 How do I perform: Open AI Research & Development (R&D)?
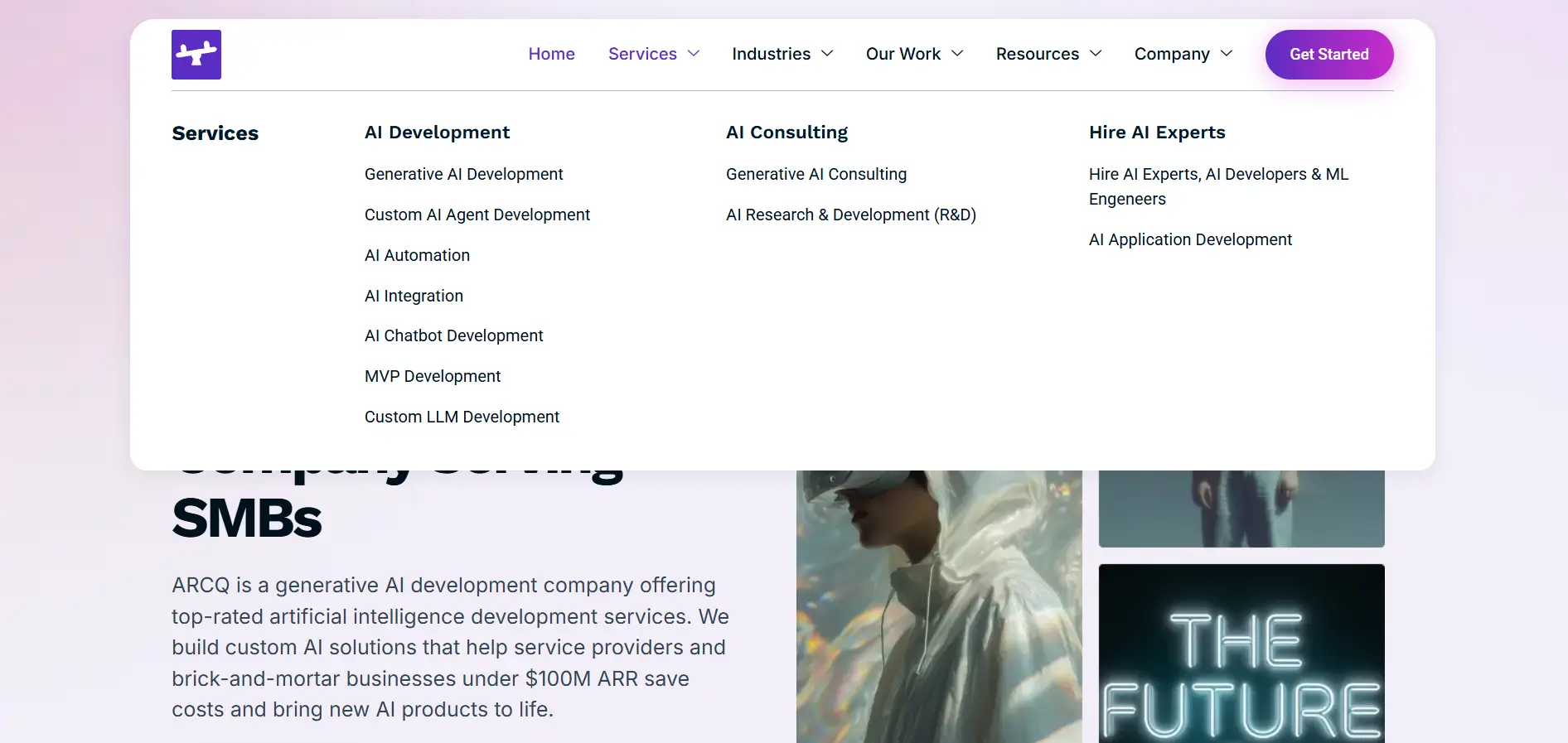point(851,215)
